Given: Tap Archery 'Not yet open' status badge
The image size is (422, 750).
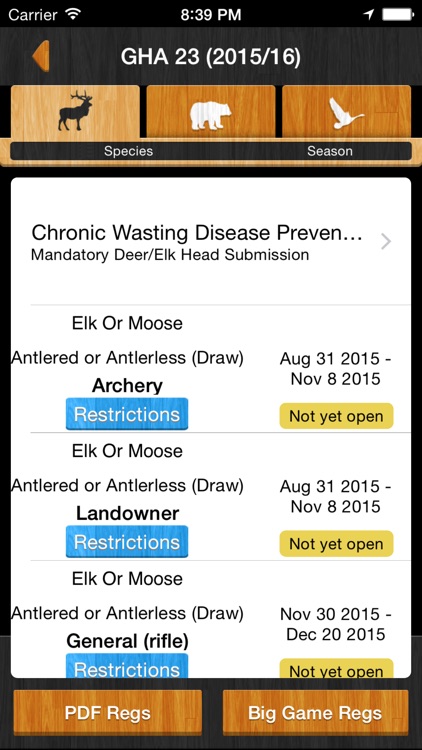Looking at the screenshot, I should tap(336, 416).
